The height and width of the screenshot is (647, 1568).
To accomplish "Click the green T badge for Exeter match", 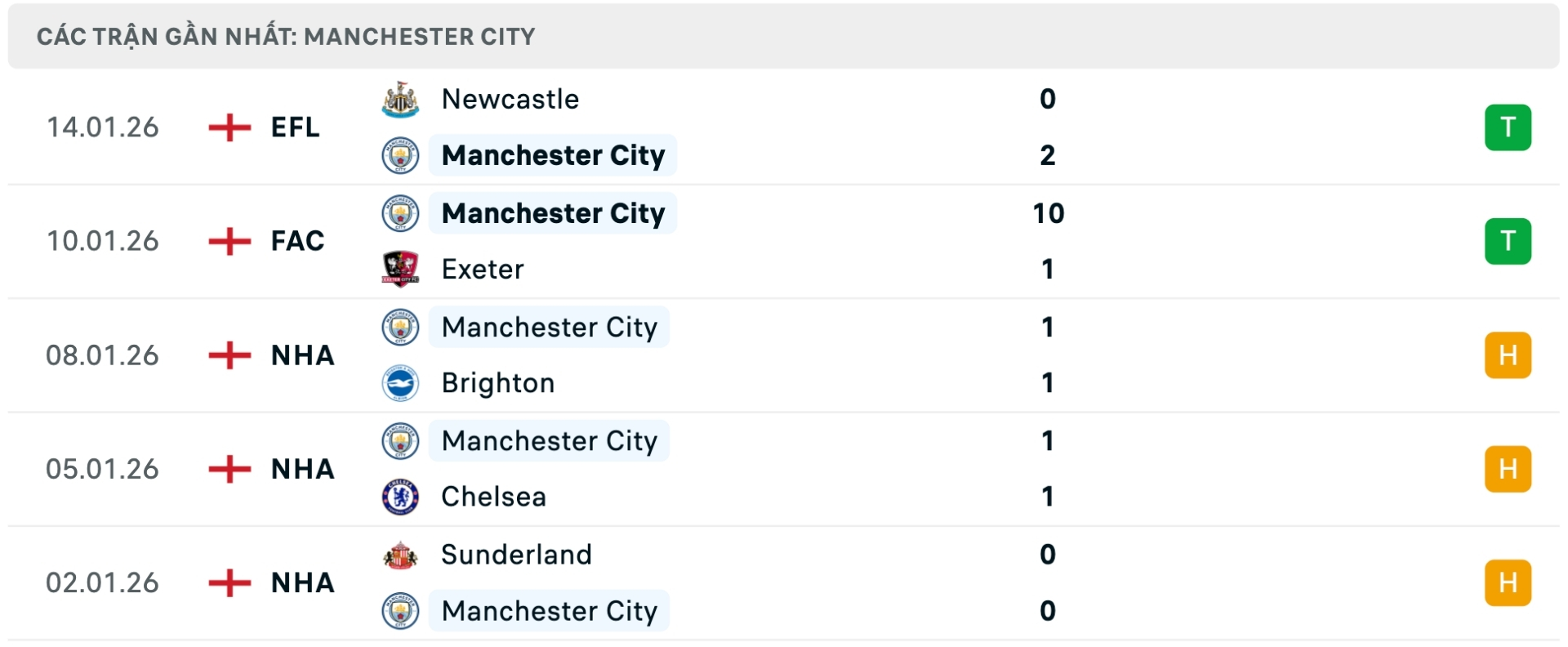I will point(1509,241).
